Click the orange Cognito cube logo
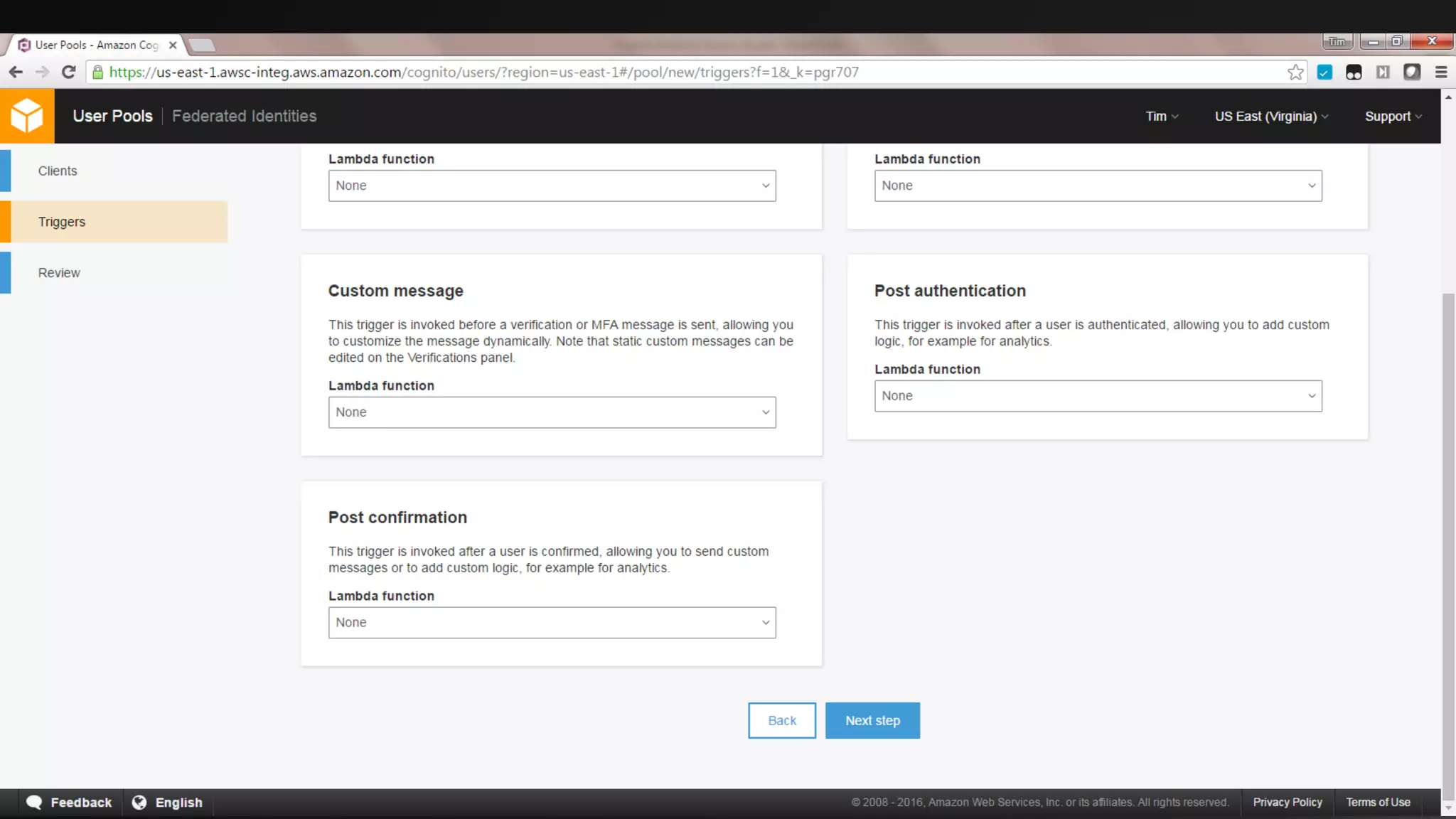The image size is (1456, 819). coord(27,116)
